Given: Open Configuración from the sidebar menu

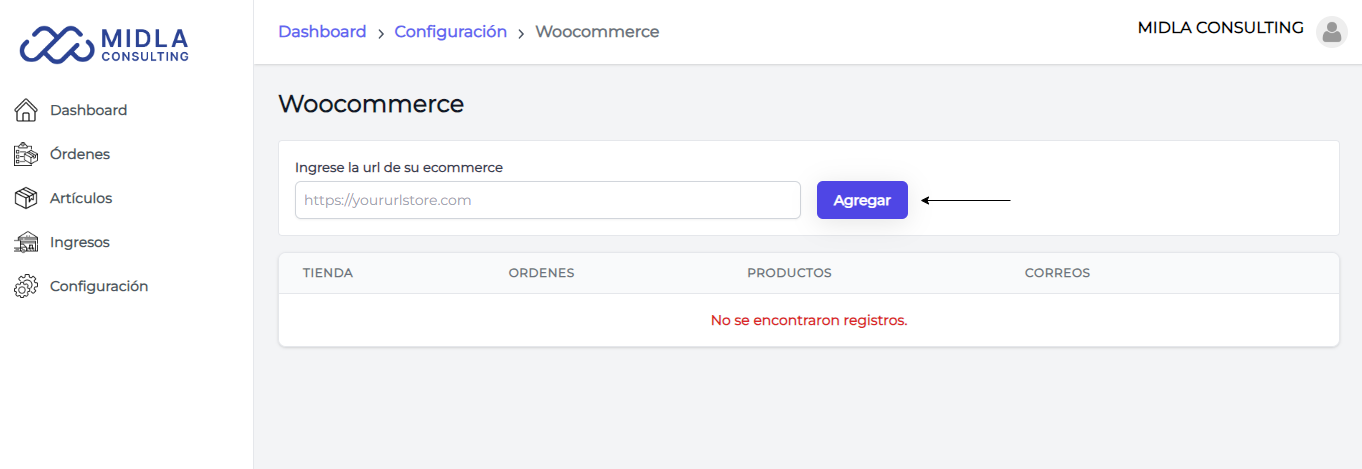Looking at the screenshot, I should (x=99, y=286).
